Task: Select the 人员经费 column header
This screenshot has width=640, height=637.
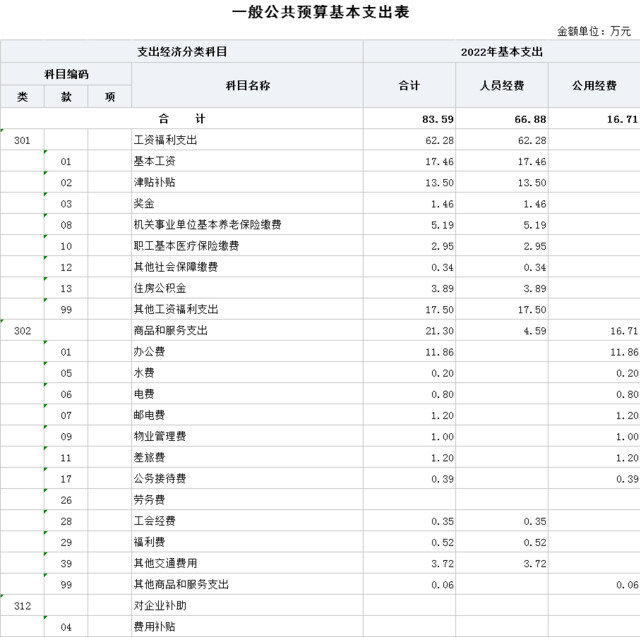Action: [x=501, y=85]
